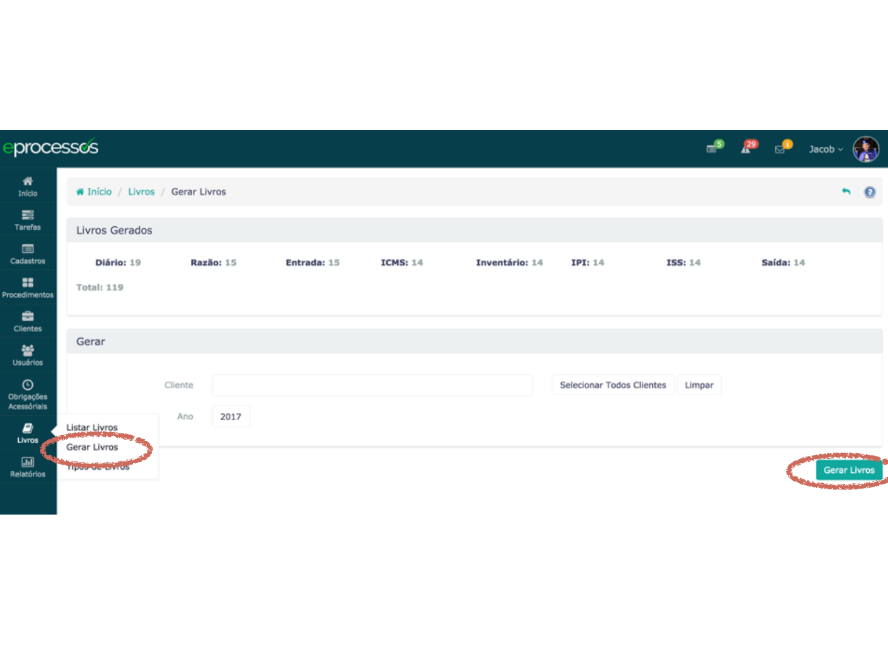This screenshot has height=667, width=888.
Task: Go to Cadastros in the sidebar
Action: point(27,249)
